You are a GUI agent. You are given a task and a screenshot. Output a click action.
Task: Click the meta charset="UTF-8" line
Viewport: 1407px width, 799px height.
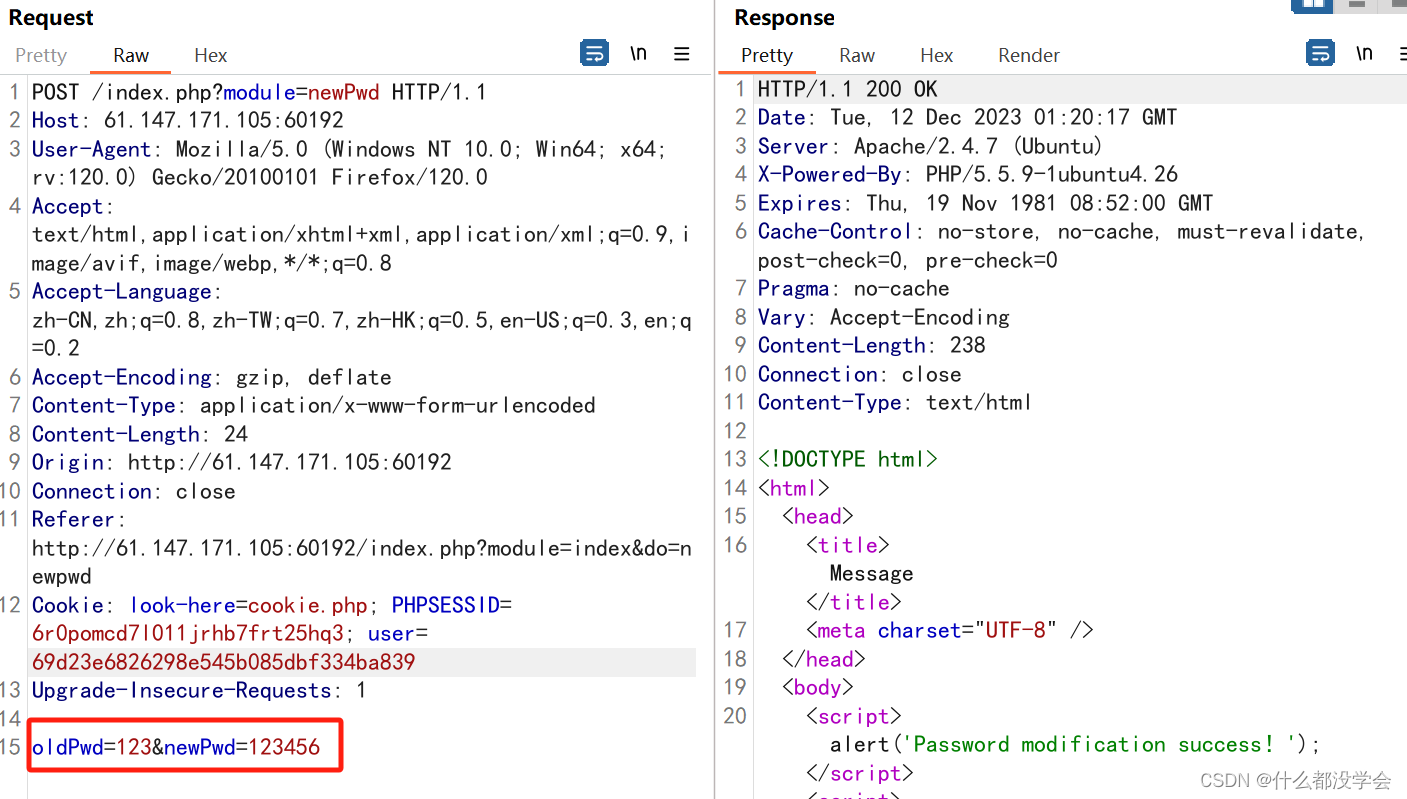[x=950, y=630]
